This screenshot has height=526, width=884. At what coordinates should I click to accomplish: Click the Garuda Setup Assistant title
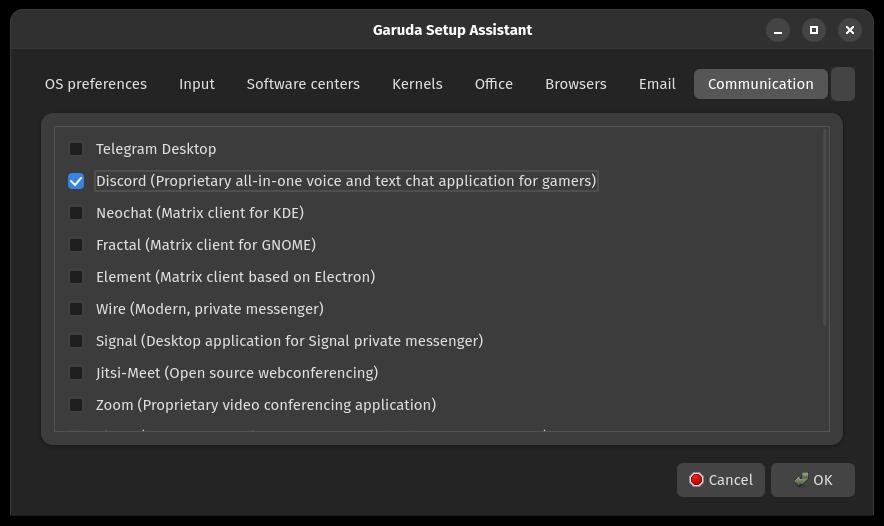tap(452, 30)
